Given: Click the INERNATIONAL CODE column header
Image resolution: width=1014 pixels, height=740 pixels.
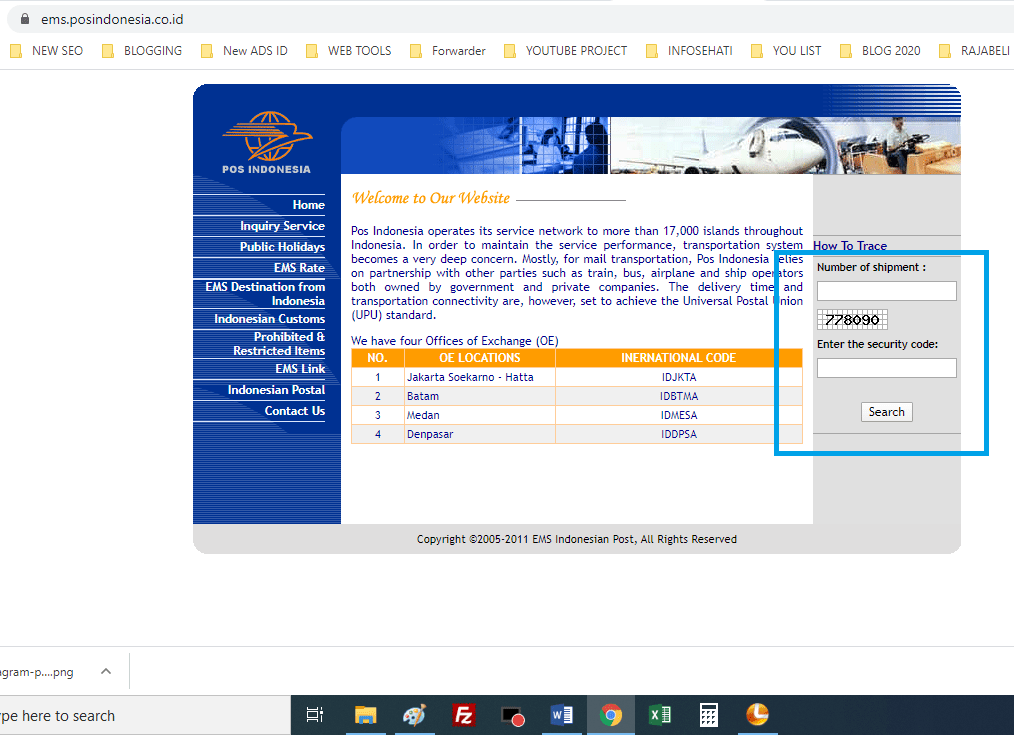Looking at the screenshot, I should (x=678, y=358).
